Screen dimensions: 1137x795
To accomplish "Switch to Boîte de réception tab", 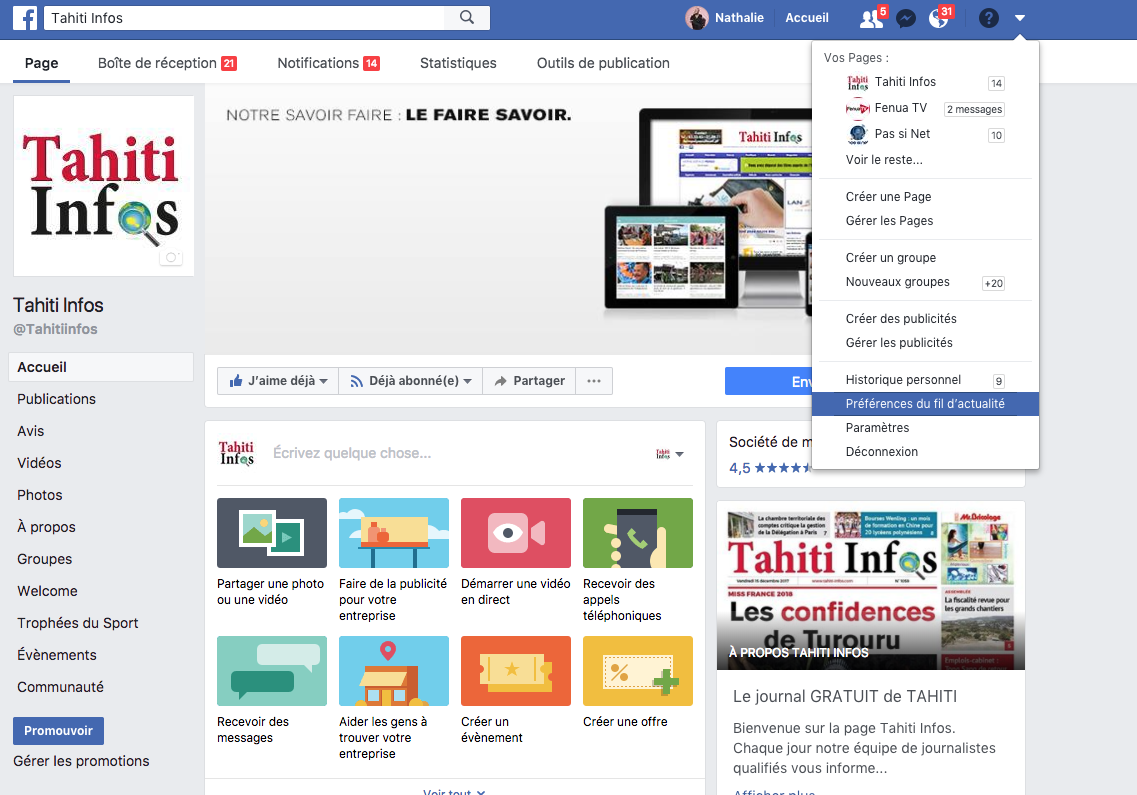I will (x=167, y=63).
